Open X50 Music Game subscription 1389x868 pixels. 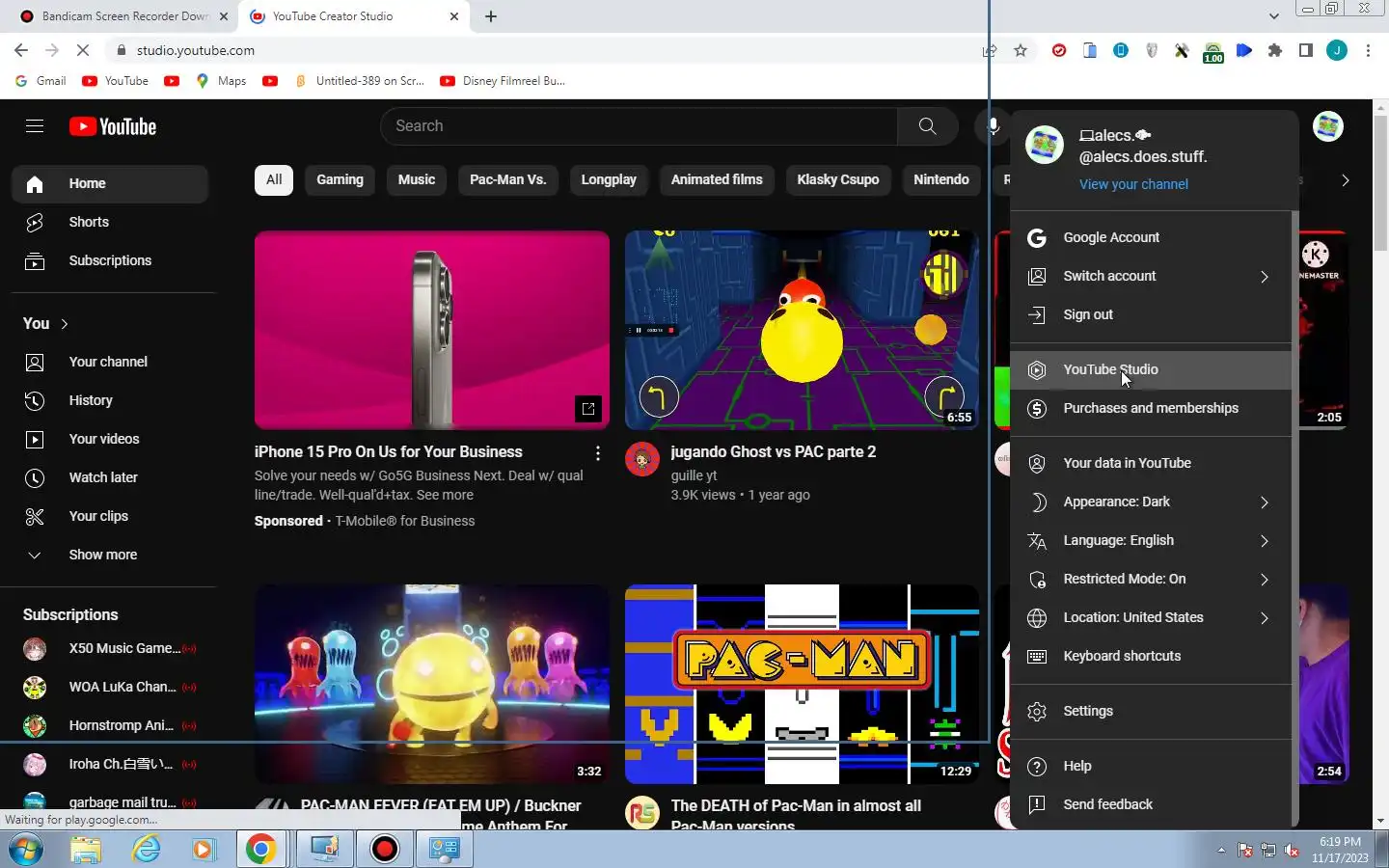pyautogui.click(x=109, y=648)
